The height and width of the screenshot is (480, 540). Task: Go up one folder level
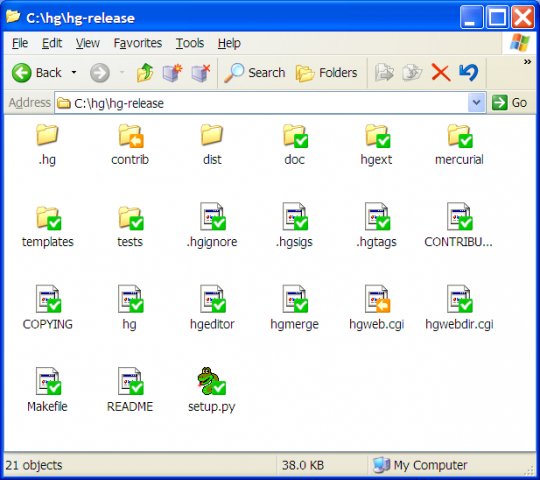click(x=145, y=73)
